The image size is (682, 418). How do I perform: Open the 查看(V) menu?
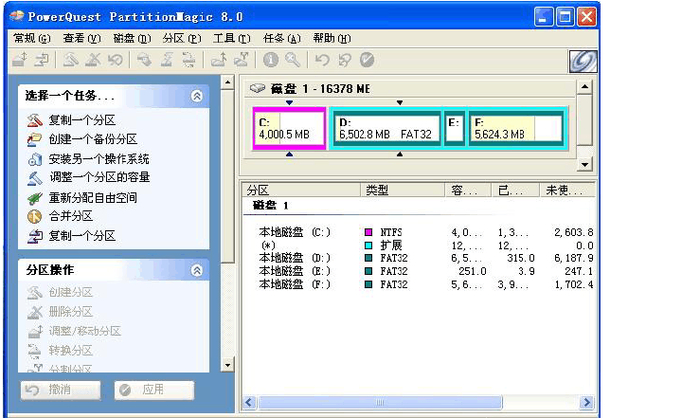[82, 38]
